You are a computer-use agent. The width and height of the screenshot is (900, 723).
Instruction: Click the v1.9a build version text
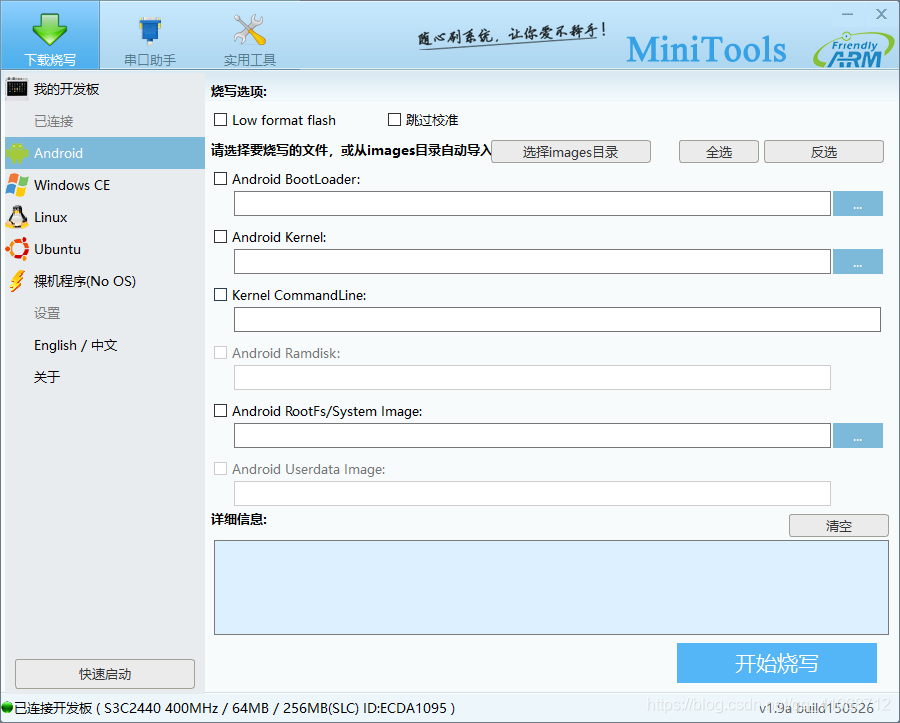point(816,709)
